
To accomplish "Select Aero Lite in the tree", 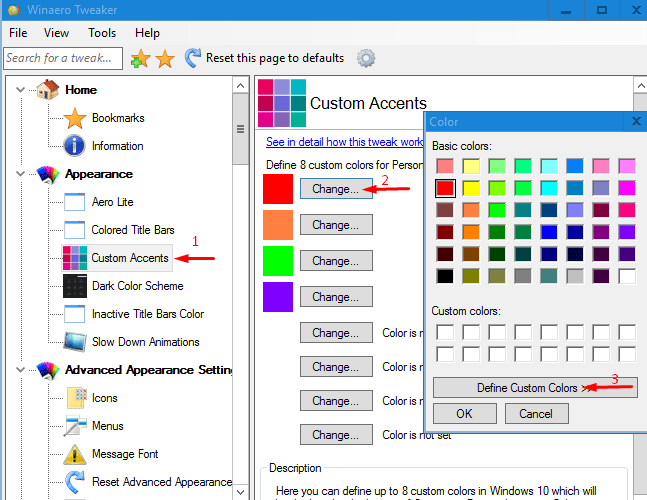I will pyautogui.click(x=113, y=202).
